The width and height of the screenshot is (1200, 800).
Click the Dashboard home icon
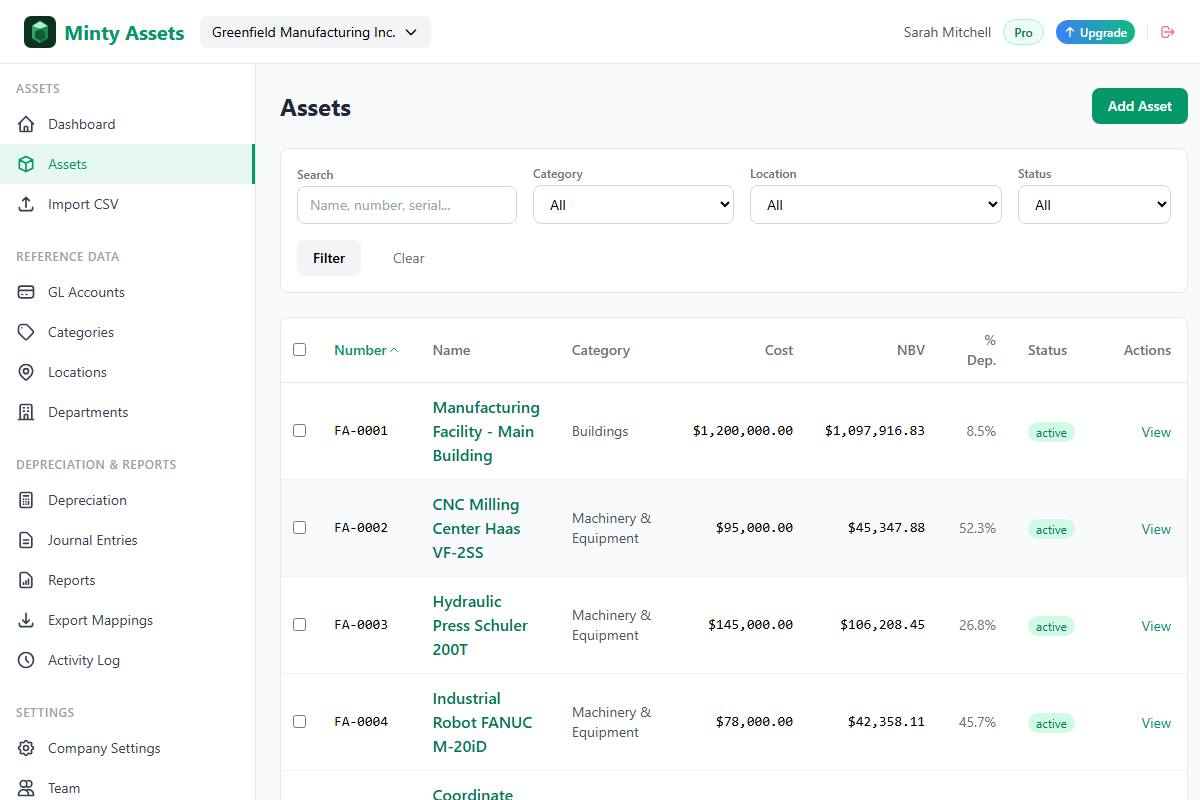point(27,124)
